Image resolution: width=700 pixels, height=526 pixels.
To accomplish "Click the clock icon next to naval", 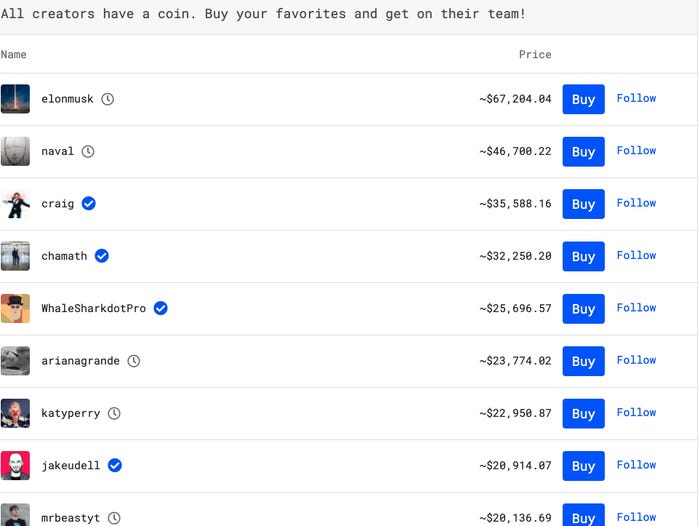I will (88, 151).
